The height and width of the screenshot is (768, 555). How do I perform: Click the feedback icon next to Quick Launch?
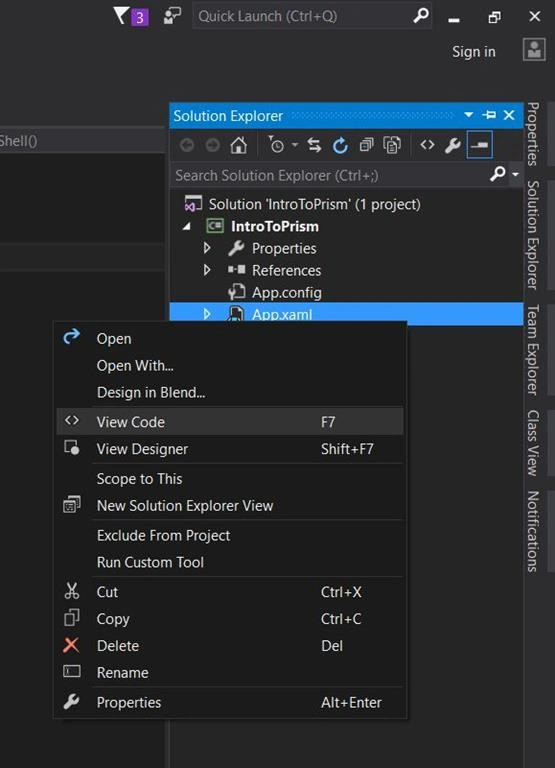tap(172, 16)
